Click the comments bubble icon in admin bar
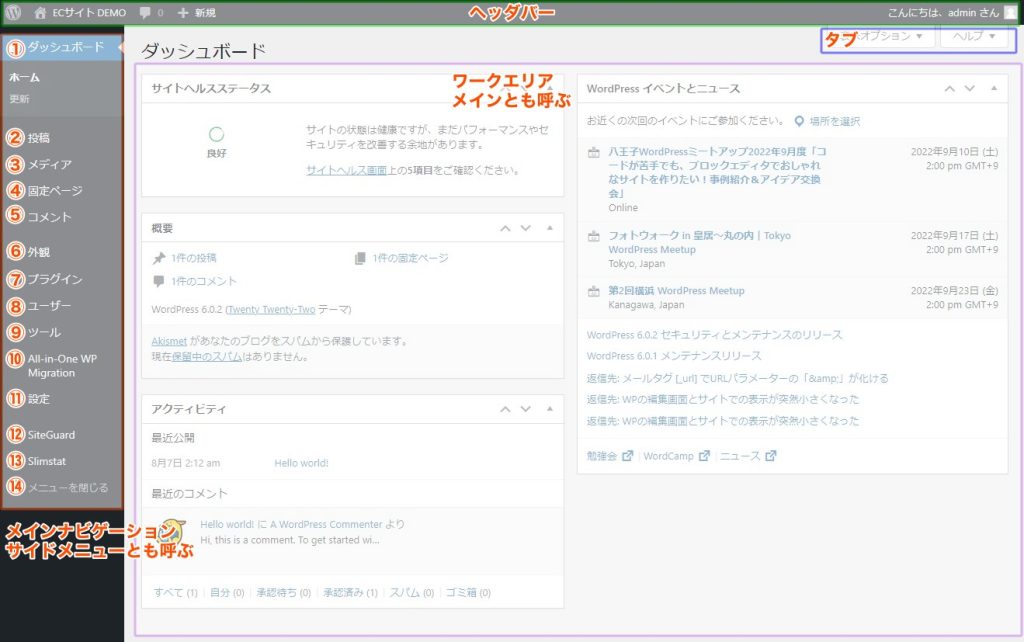 click(x=146, y=13)
